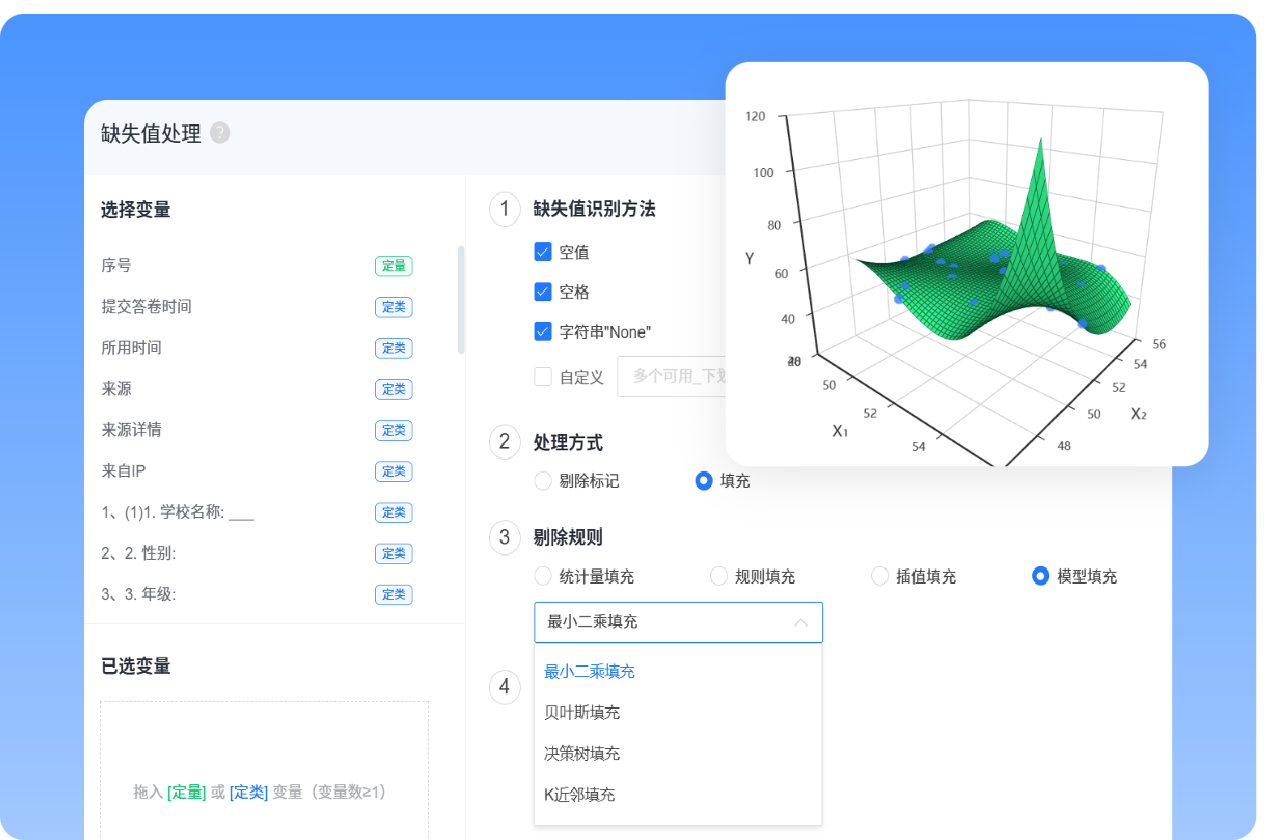Click step circle 3 剔除规则
This screenshot has height=840, width=1280.
coord(504,538)
